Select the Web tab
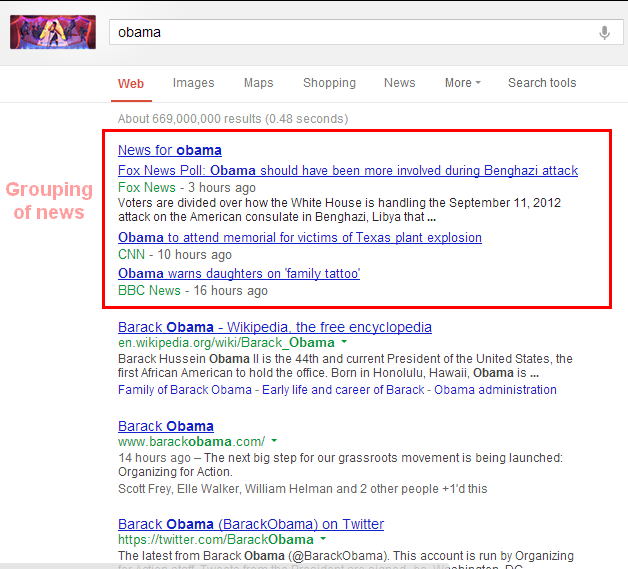Screen dimensions: 628x569 (x=131, y=84)
